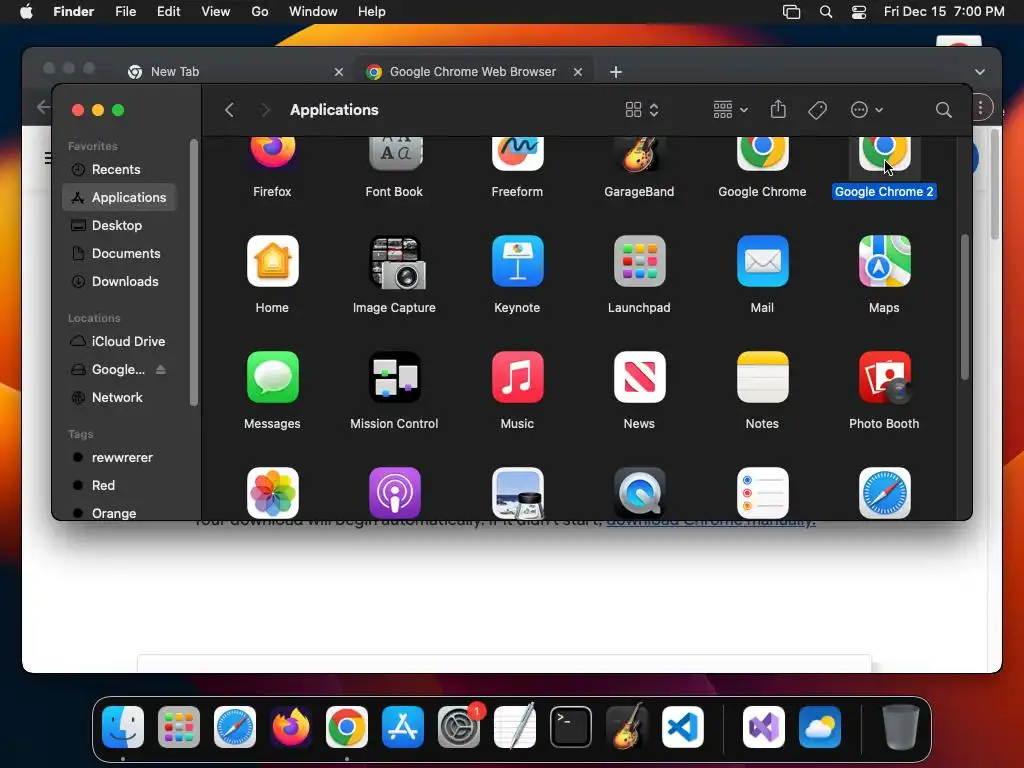1024x768 pixels.
Task: Open the View menu
Action: tap(216, 12)
